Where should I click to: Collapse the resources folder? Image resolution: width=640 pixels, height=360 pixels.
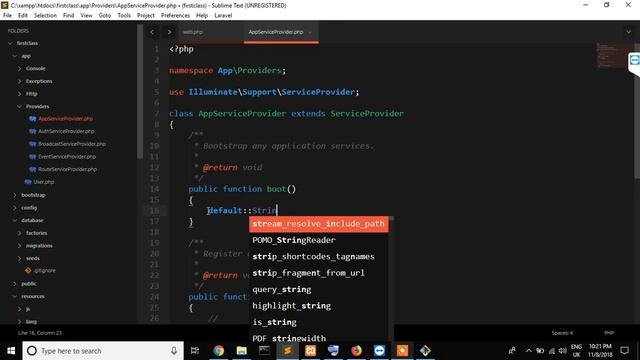[15, 296]
